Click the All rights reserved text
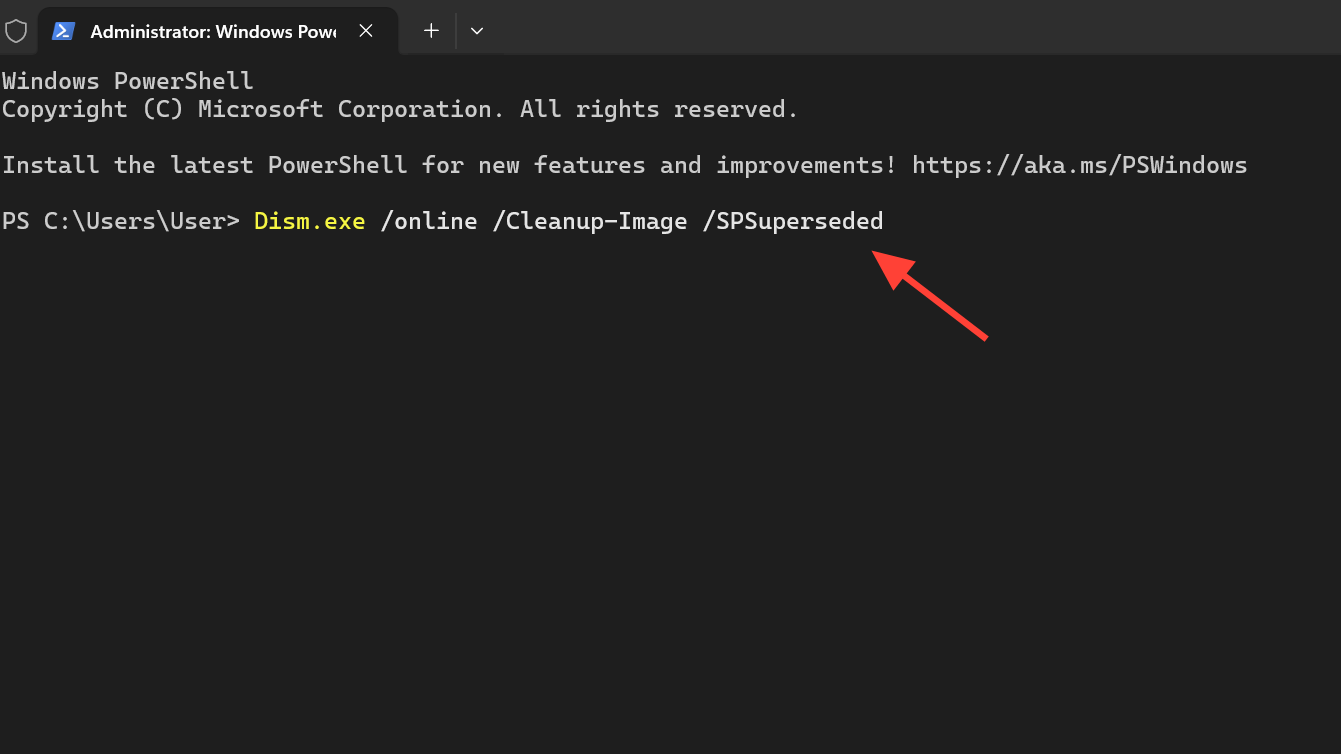This screenshot has height=754, width=1341. [x=659, y=109]
